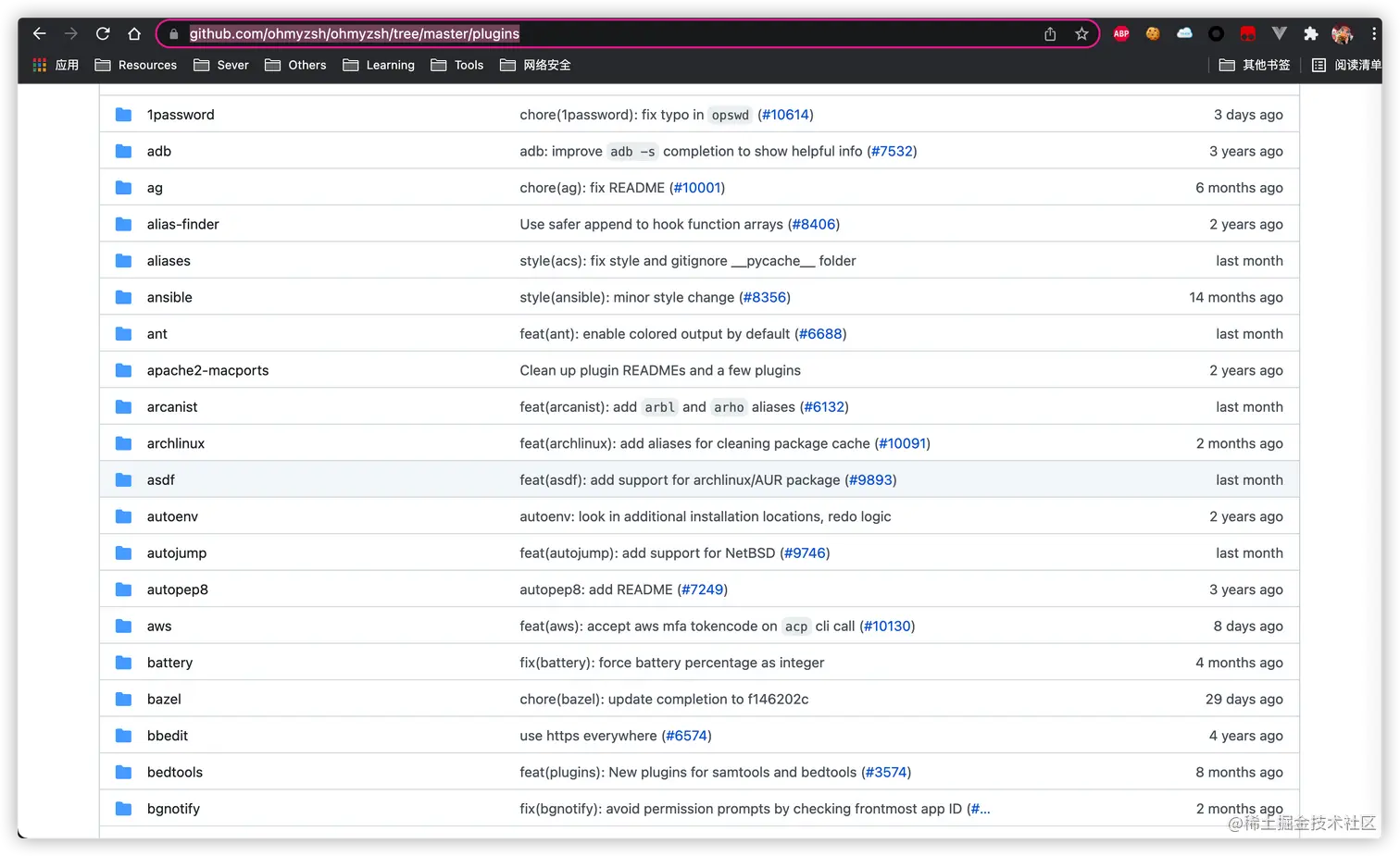Screen dimensions: 1400x856
Task: Open pull request #7532 link
Action: tap(892, 151)
